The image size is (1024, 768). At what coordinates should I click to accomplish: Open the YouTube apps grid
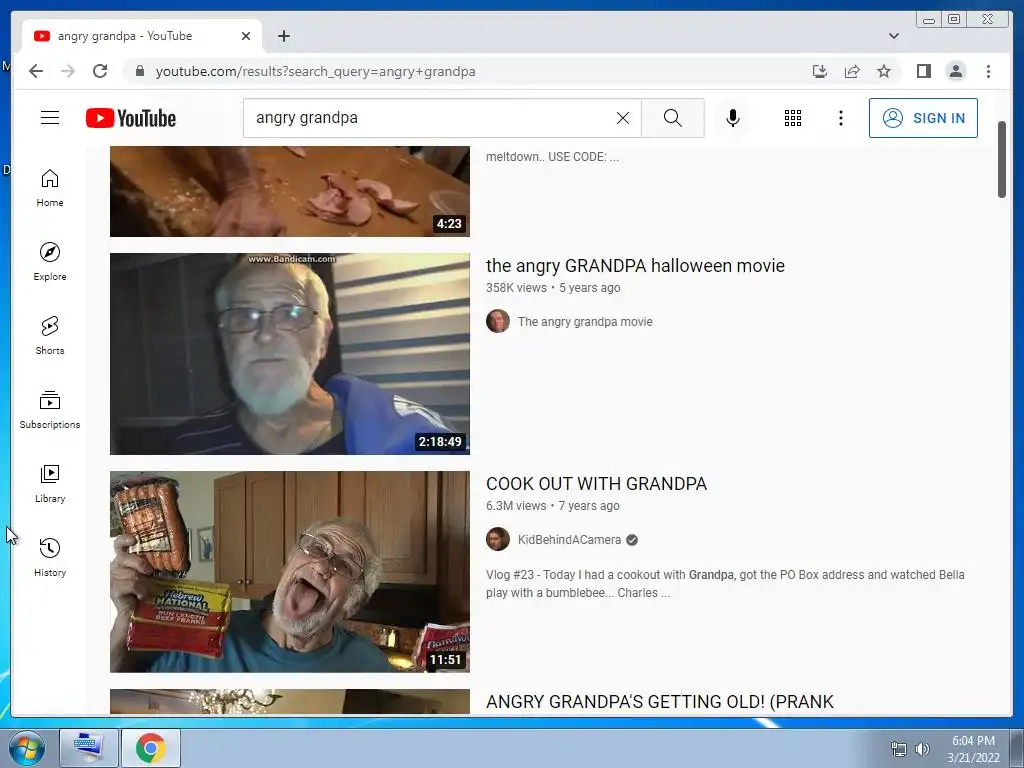click(x=793, y=118)
